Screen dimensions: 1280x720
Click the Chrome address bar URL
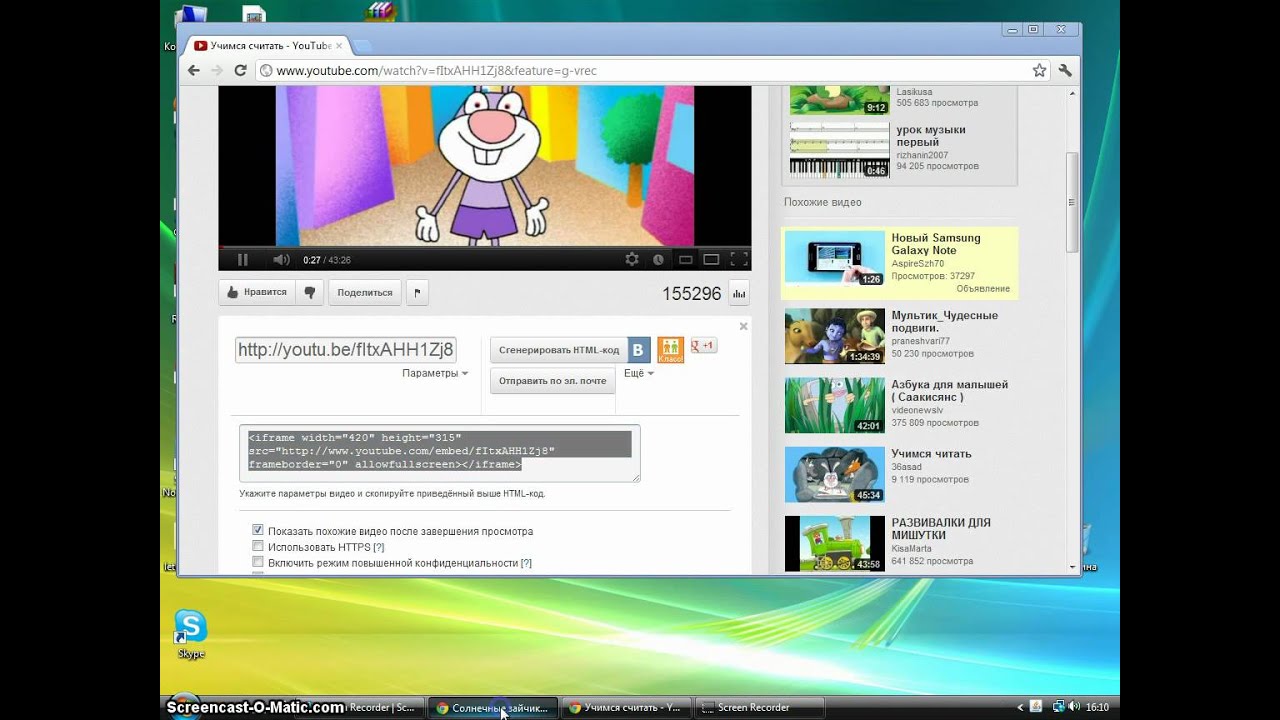pyautogui.click(x=437, y=71)
